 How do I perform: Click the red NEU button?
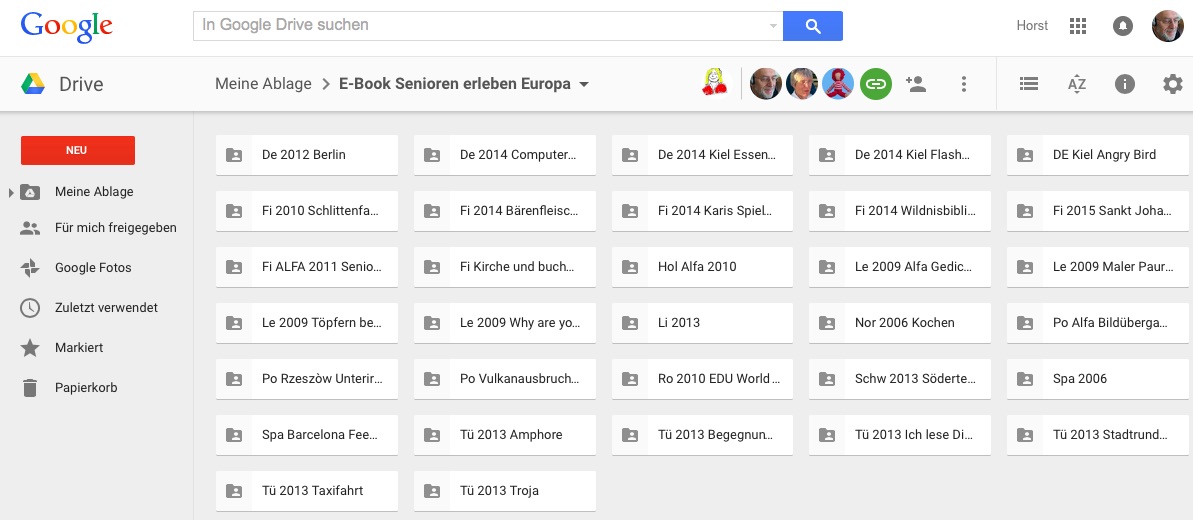point(77,150)
